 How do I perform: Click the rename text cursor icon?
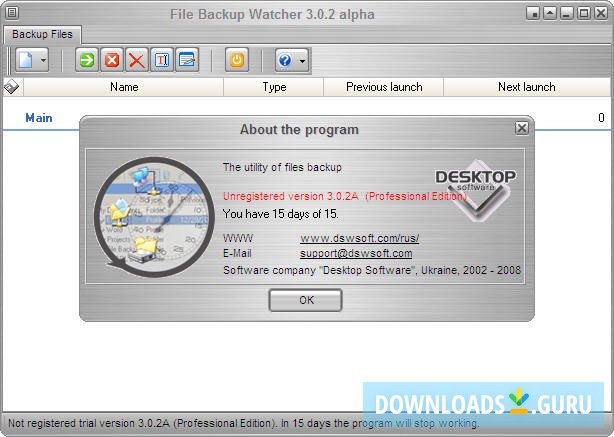tap(162, 60)
